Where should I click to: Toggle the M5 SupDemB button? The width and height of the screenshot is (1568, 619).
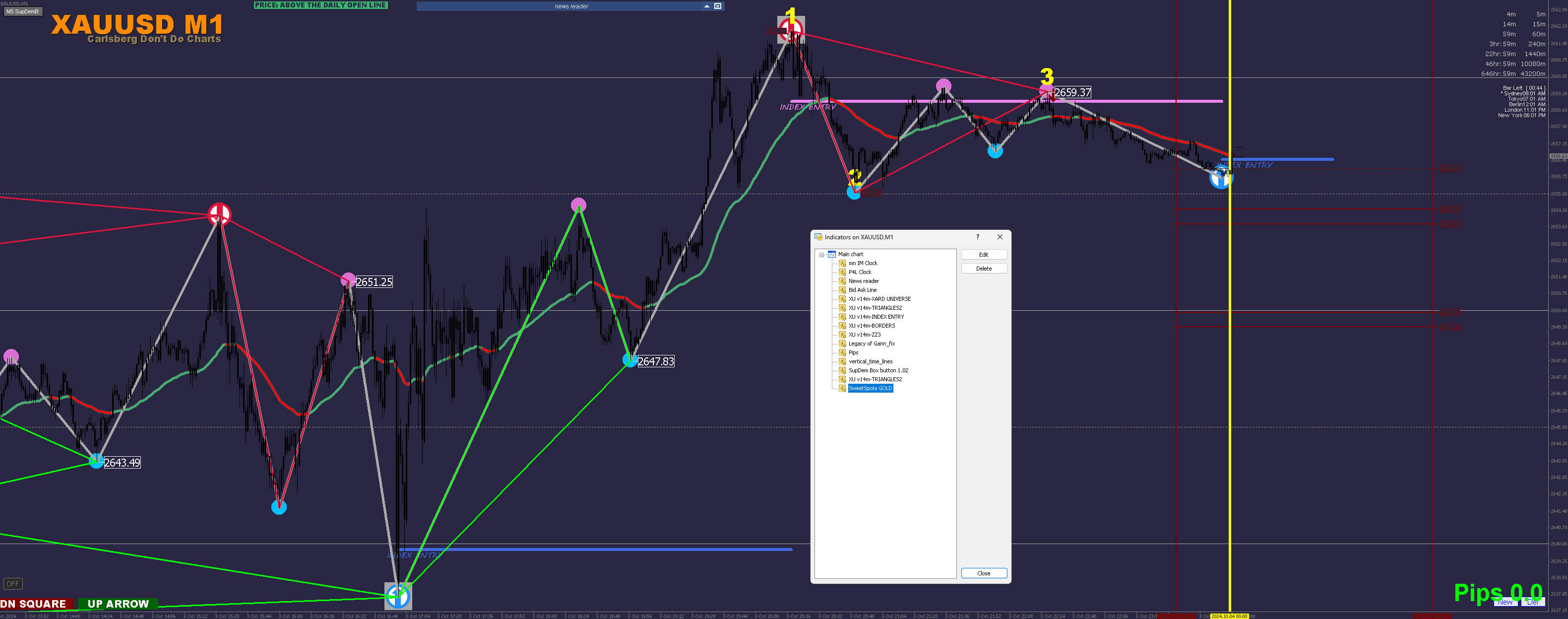pyautogui.click(x=22, y=11)
